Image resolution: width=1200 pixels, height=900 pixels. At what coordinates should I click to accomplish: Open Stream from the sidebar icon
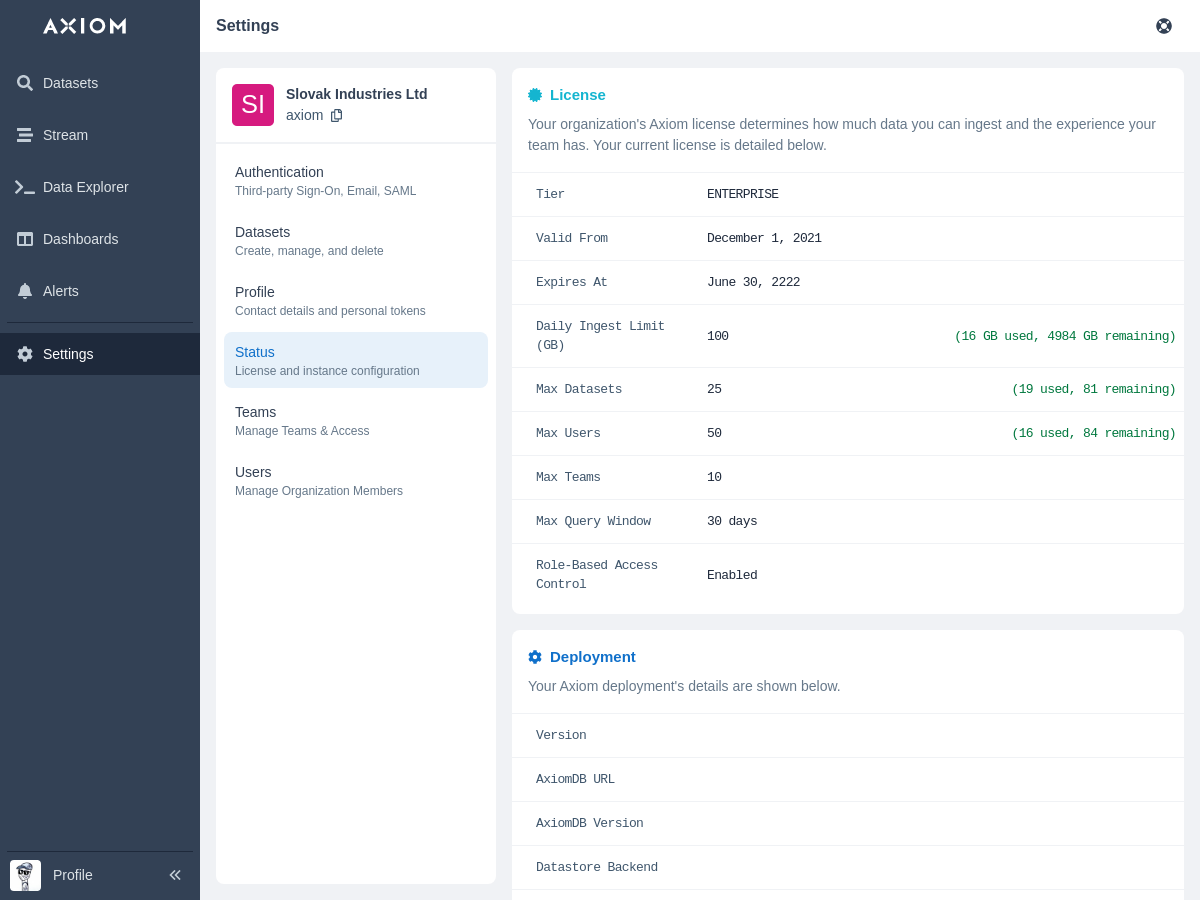point(25,135)
